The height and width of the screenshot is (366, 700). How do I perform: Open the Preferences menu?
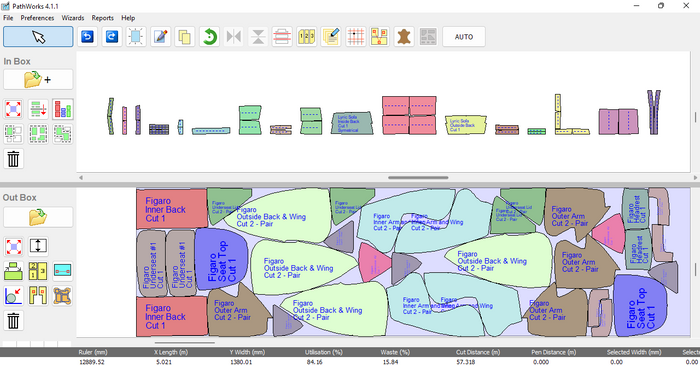tap(37, 18)
